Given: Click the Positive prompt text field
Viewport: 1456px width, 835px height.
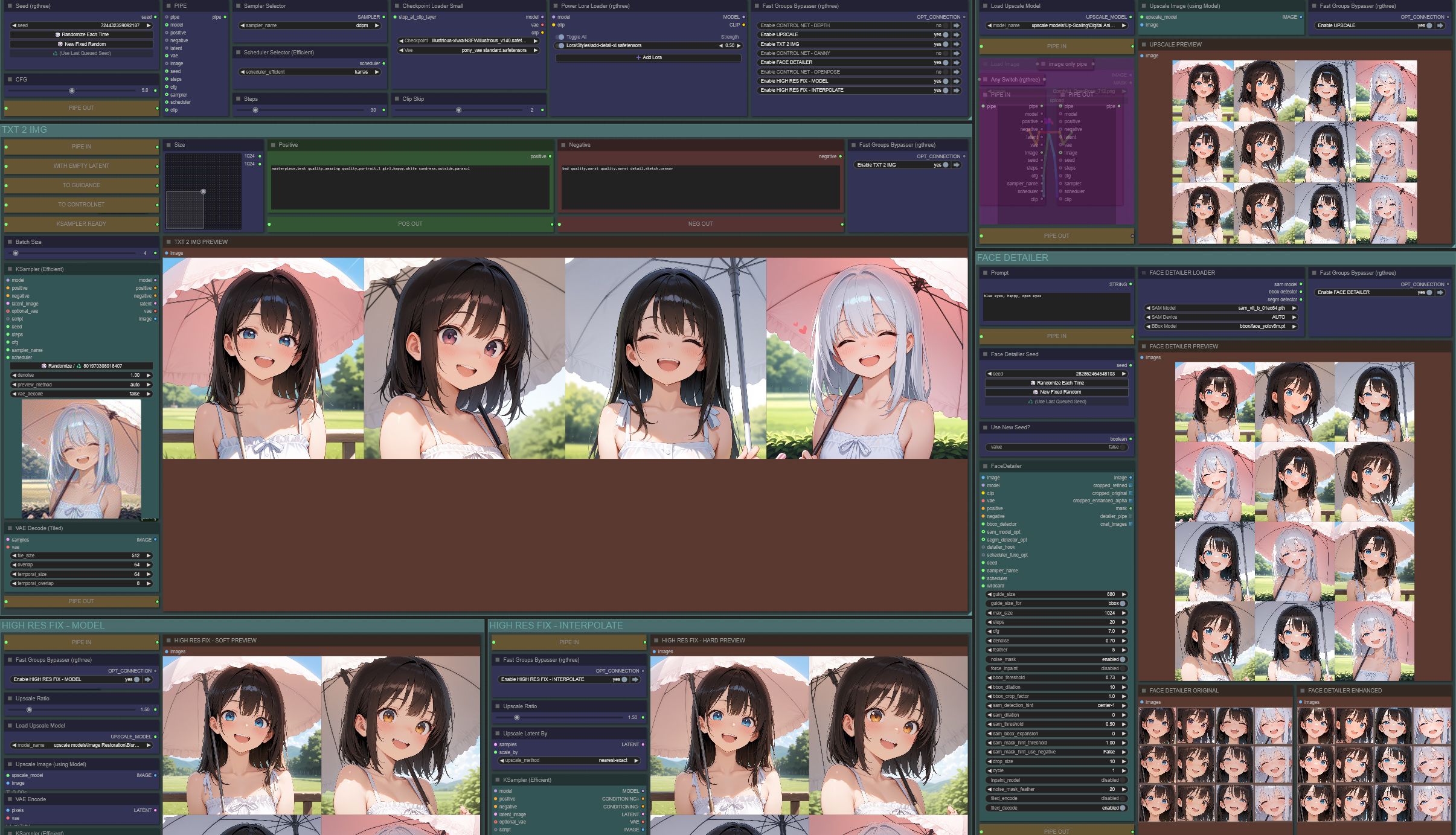Looking at the screenshot, I should [x=410, y=188].
